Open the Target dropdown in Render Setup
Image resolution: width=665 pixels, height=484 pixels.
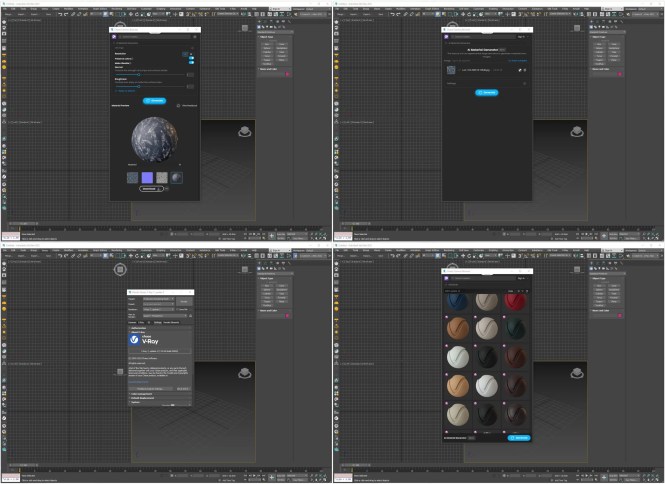pyautogui.click(x=159, y=299)
